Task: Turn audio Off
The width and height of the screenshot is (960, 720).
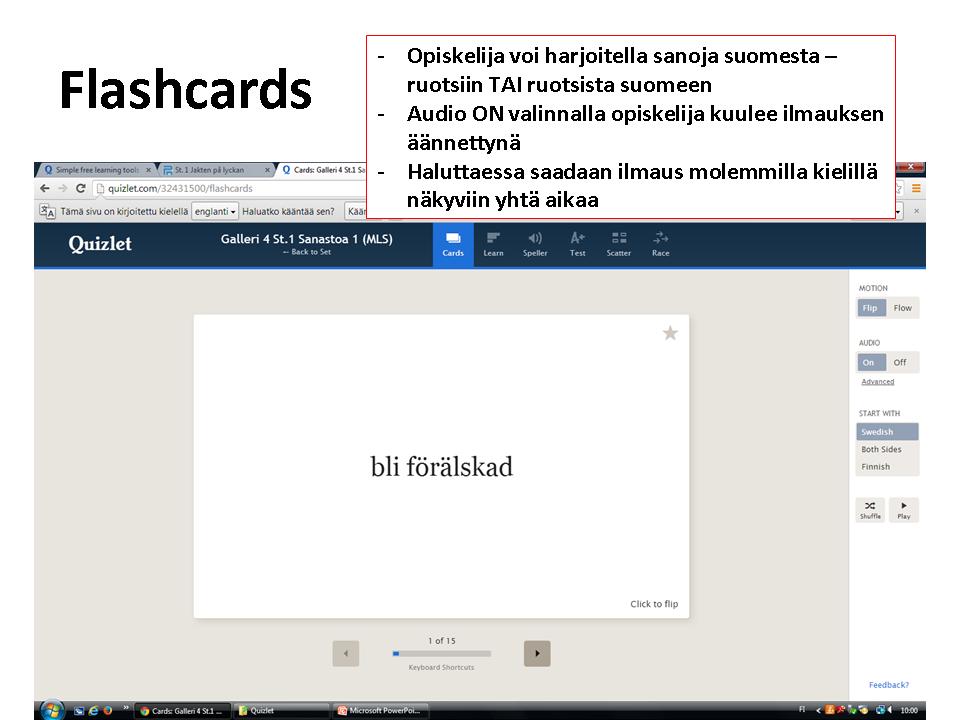Action: pyautogui.click(x=900, y=363)
